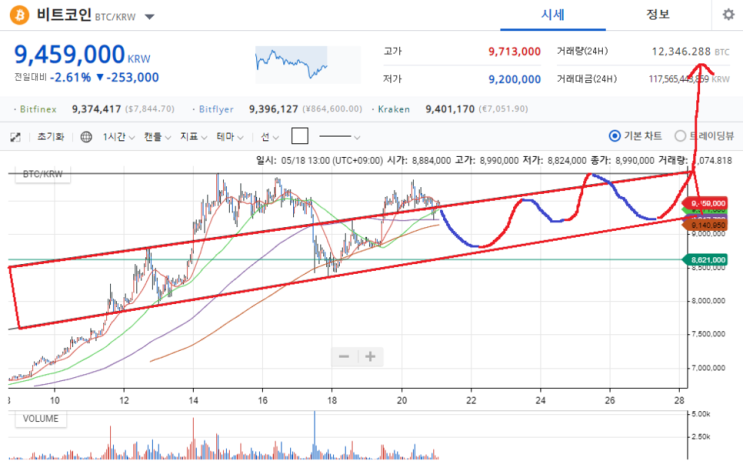Click the low price 9,200,000
Image resolution: width=743 pixels, height=461 pixels.
pyautogui.click(x=515, y=80)
